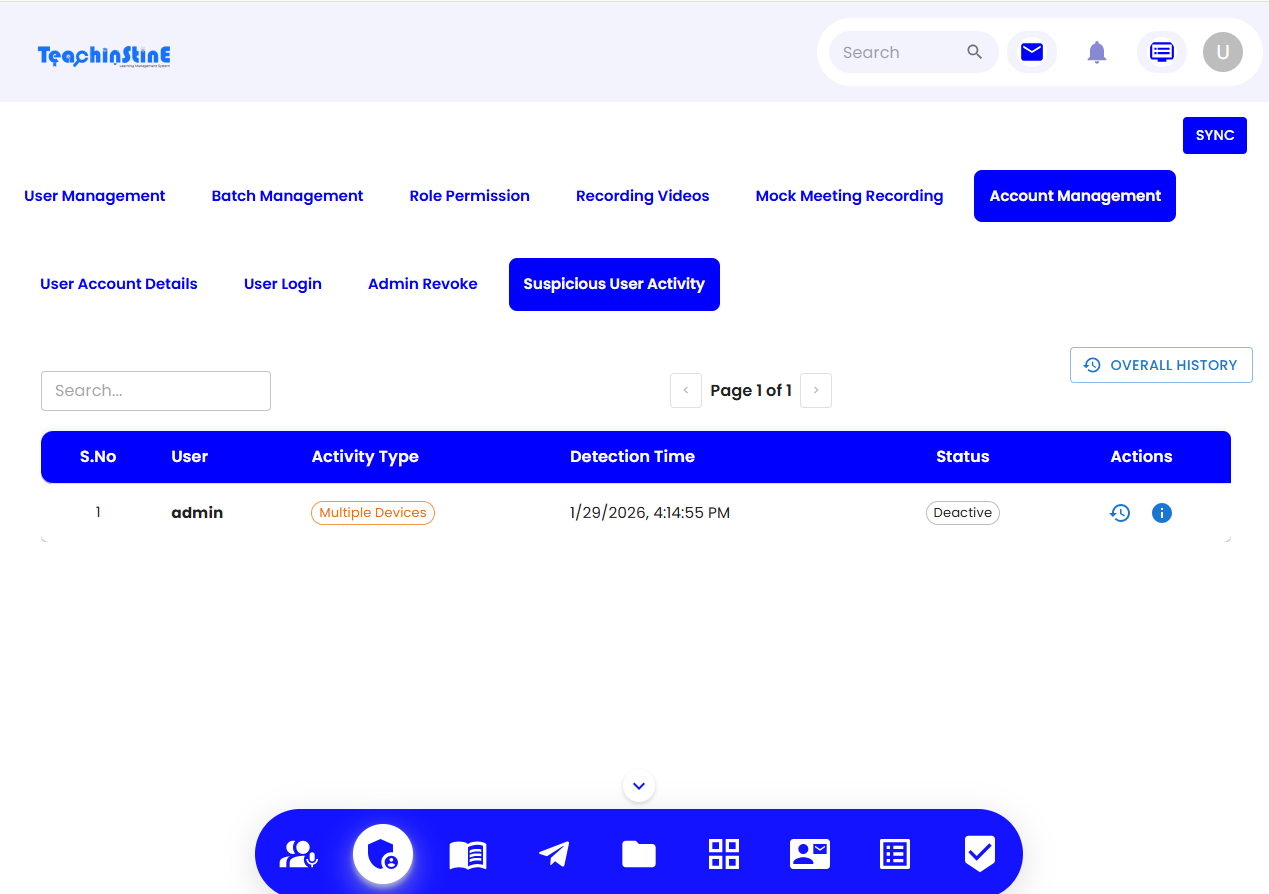Open the chat messages monitor icon
The image size is (1269, 894).
1161,52
